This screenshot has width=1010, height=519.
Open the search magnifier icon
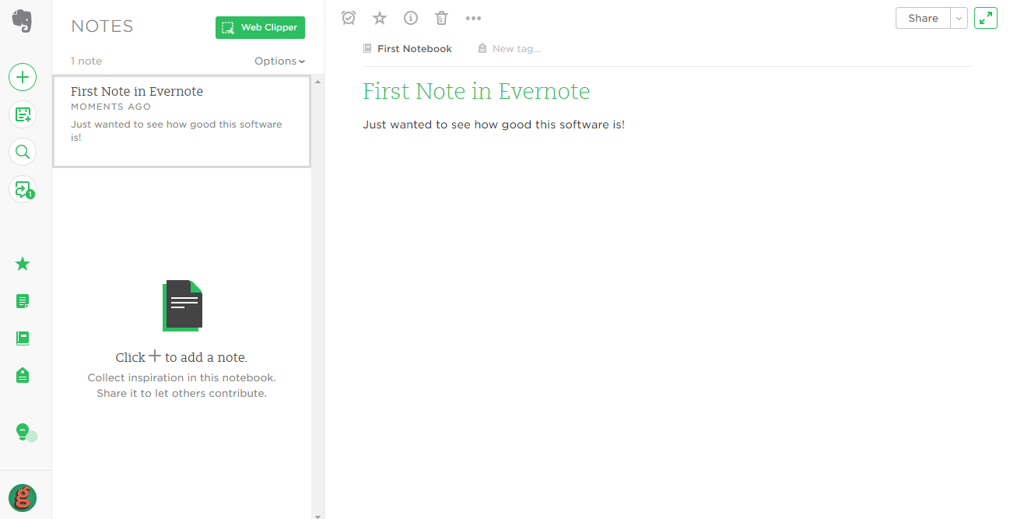pyautogui.click(x=23, y=152)
